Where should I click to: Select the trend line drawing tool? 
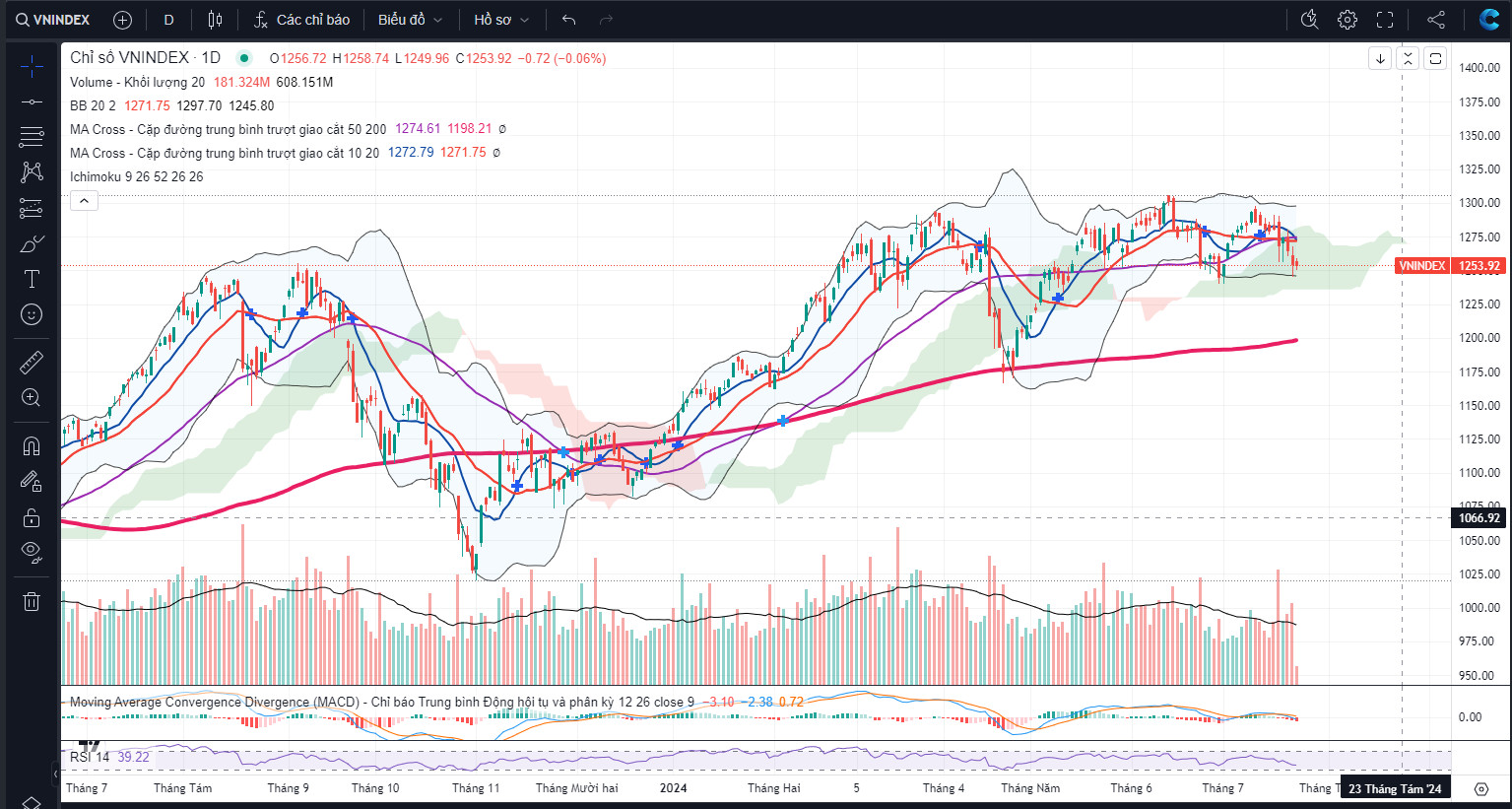tap(32, 101)
